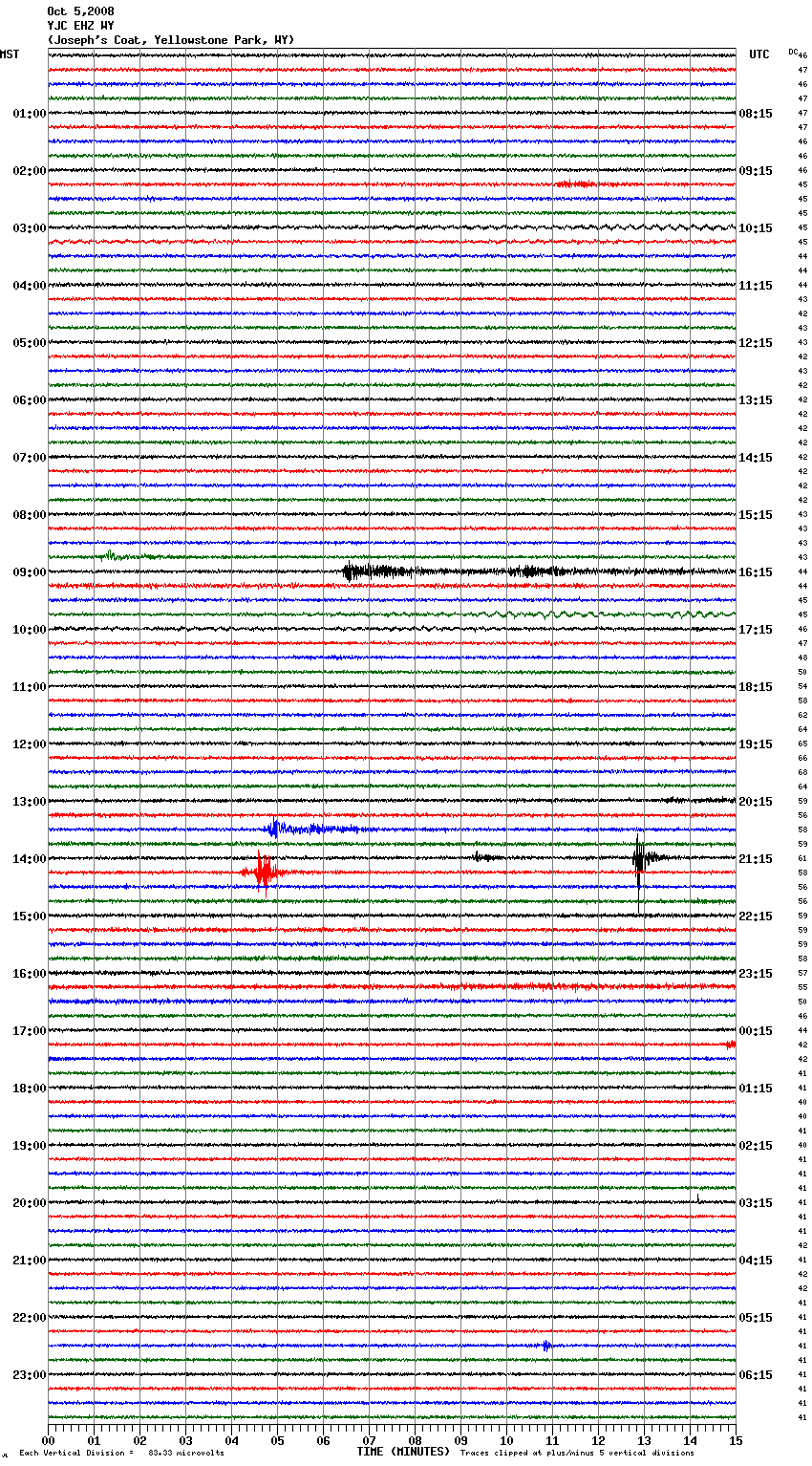The width and height of the screenshot is (812, 1466).
Task: Select the 23:00 MST hour label
Action: (x=30, y=1375)
